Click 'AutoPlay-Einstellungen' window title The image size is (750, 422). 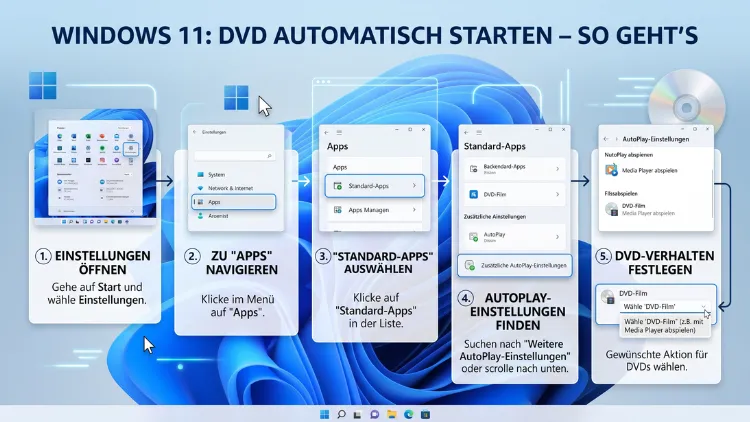655,139
